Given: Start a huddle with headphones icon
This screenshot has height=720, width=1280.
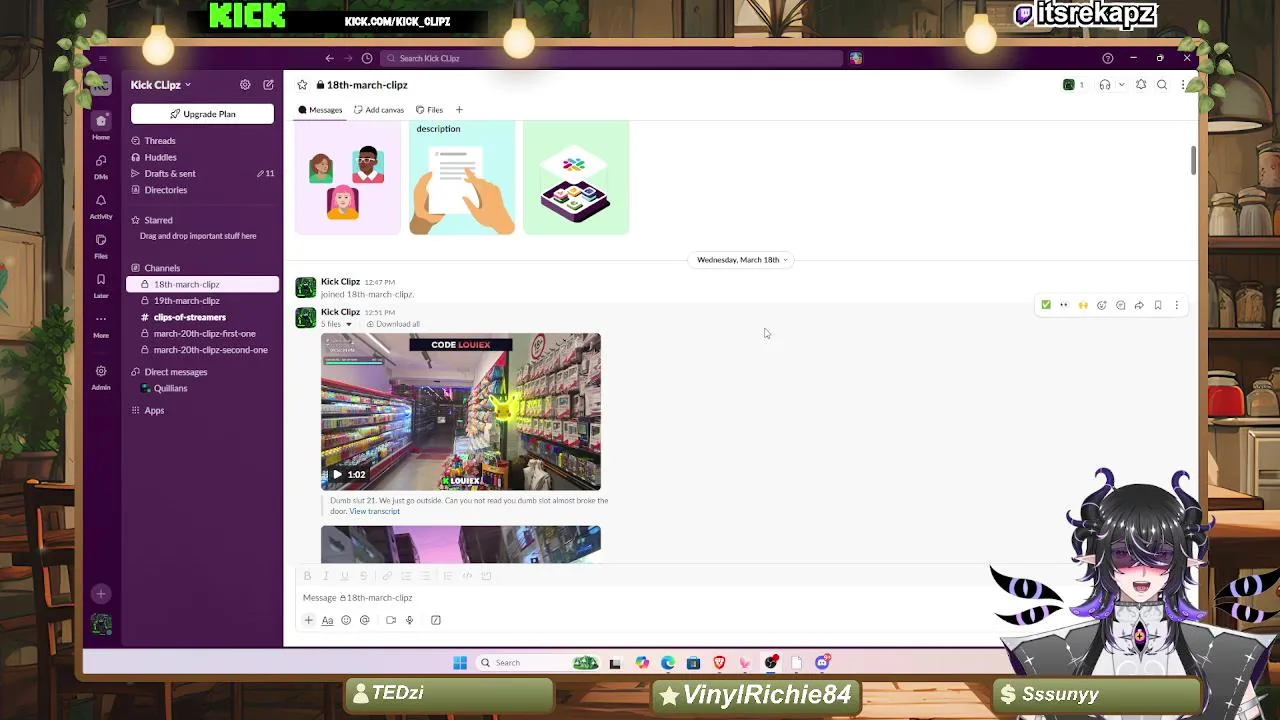Looking at the screenshot, I should pyautogui.click(x=1105, y=85).
